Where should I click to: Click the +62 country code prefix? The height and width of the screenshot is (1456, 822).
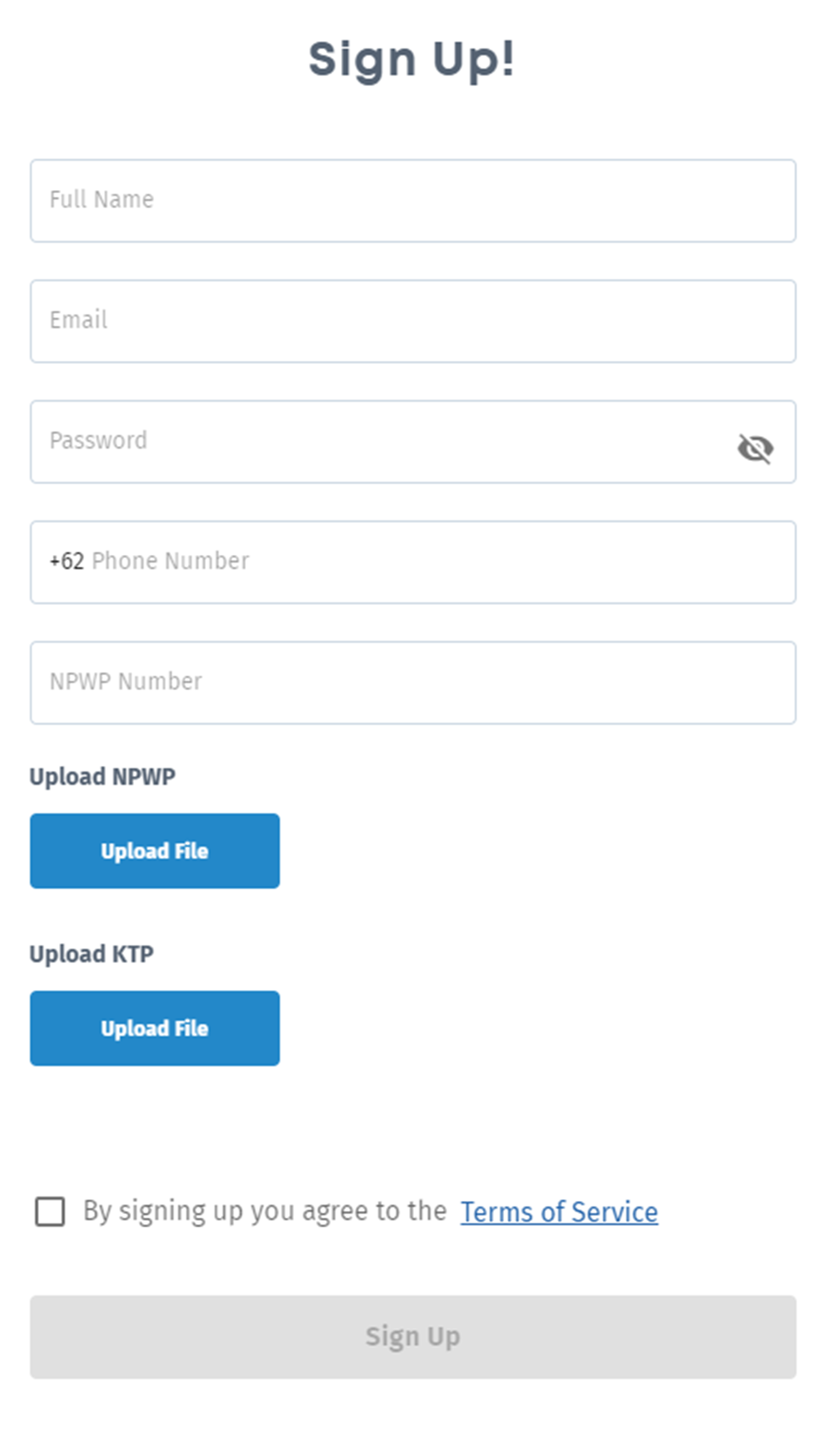point(67,562)
